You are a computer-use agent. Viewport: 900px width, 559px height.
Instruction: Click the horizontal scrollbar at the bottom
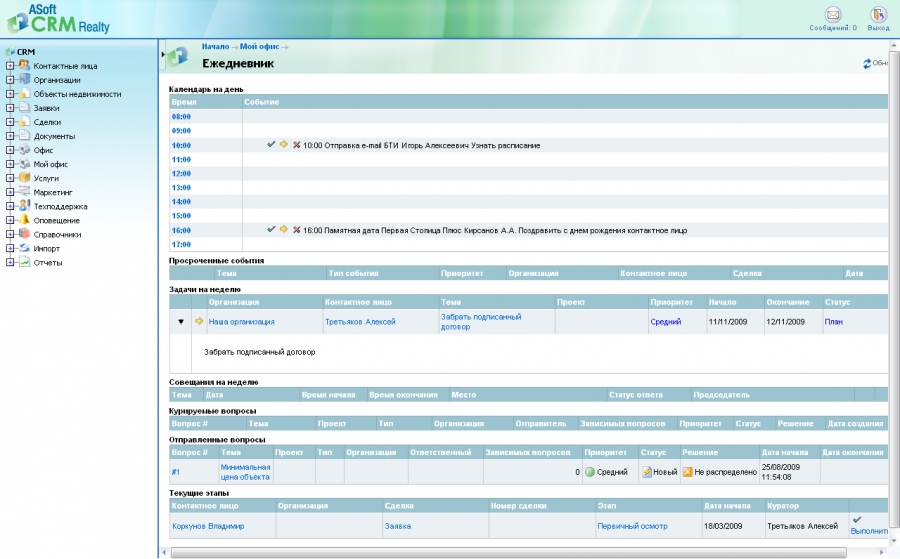(x=500, y=552)
